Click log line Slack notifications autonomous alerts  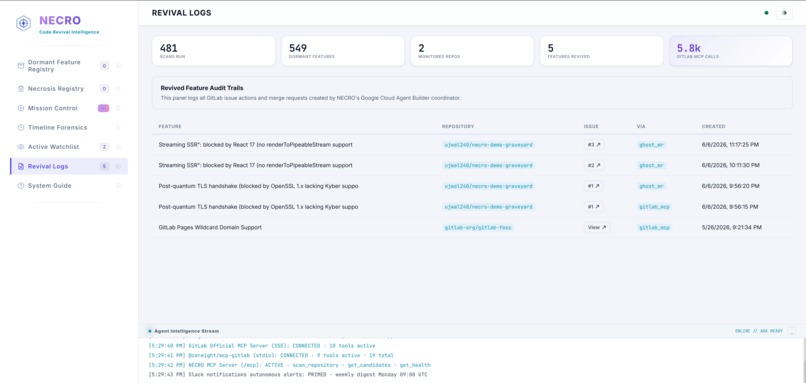[x=288, y=374]
